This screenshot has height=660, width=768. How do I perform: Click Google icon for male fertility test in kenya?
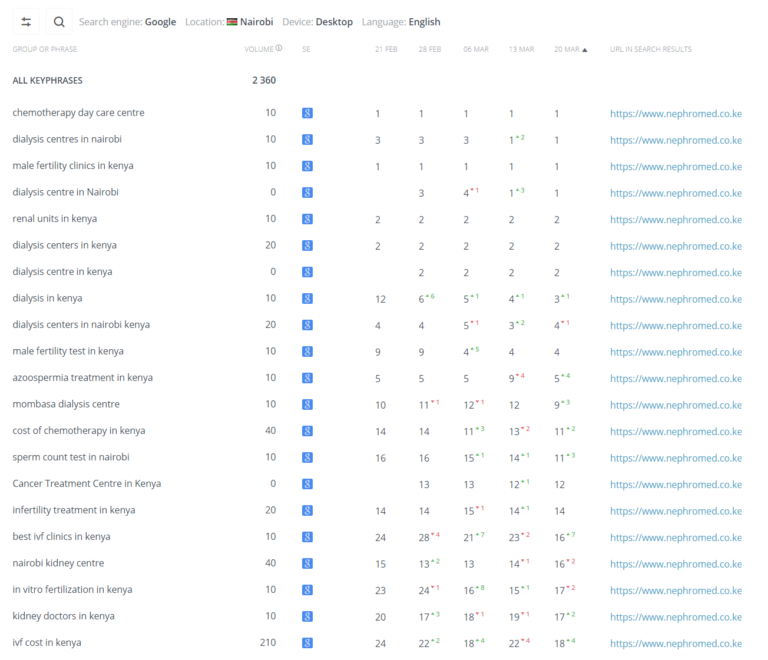pyautogui.click(x=307, y=351)
